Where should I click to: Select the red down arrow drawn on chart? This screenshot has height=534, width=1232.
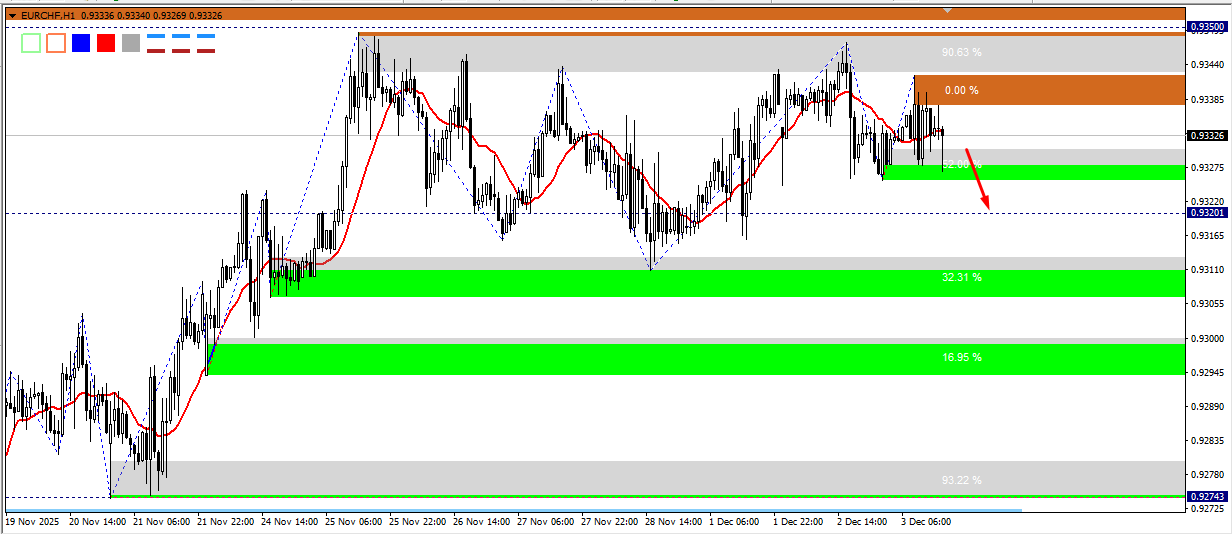click(979, 180)
